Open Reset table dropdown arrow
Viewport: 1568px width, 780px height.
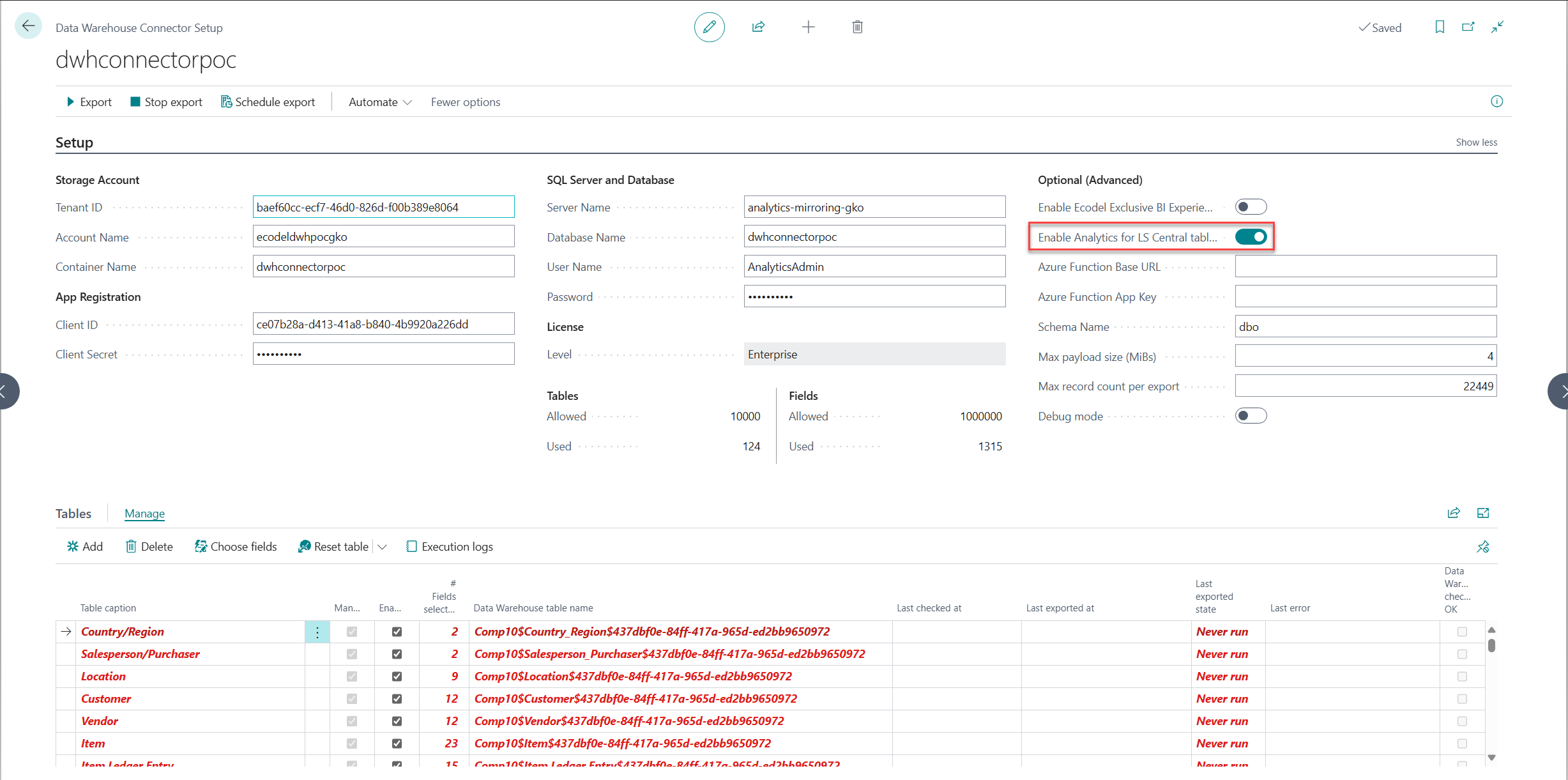tap(383, 547)
